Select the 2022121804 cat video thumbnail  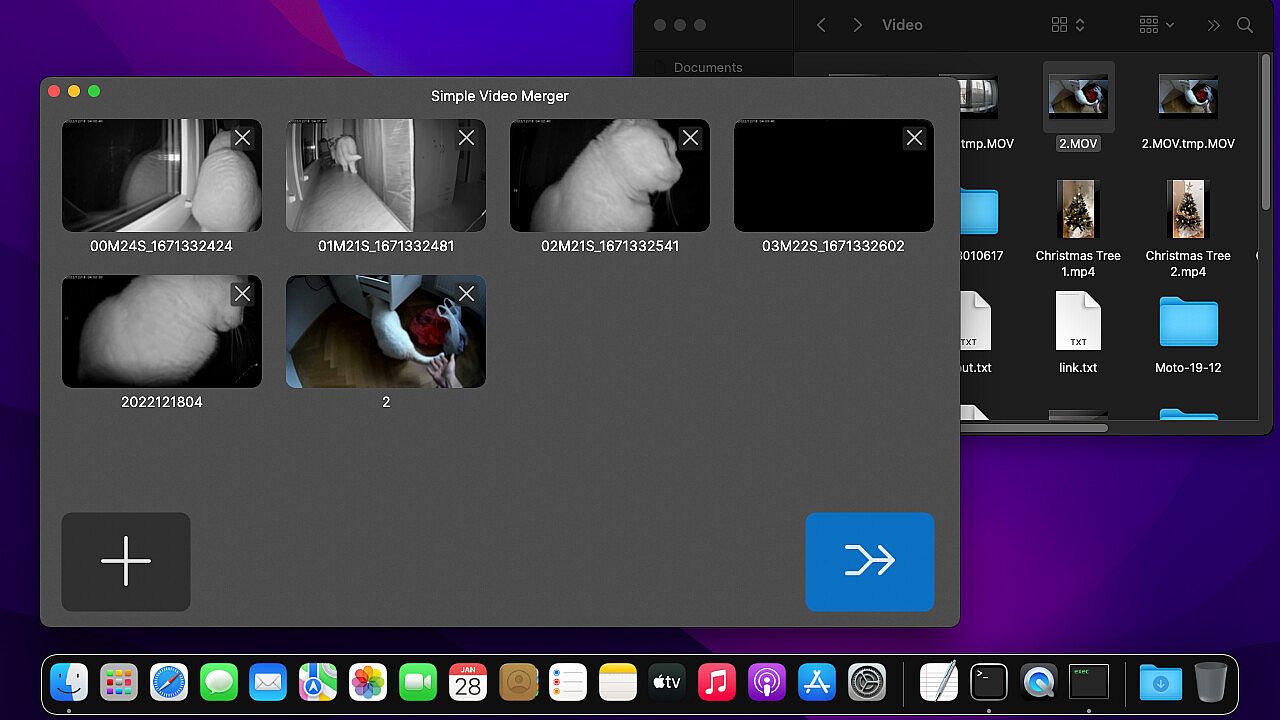click(150, 335)
